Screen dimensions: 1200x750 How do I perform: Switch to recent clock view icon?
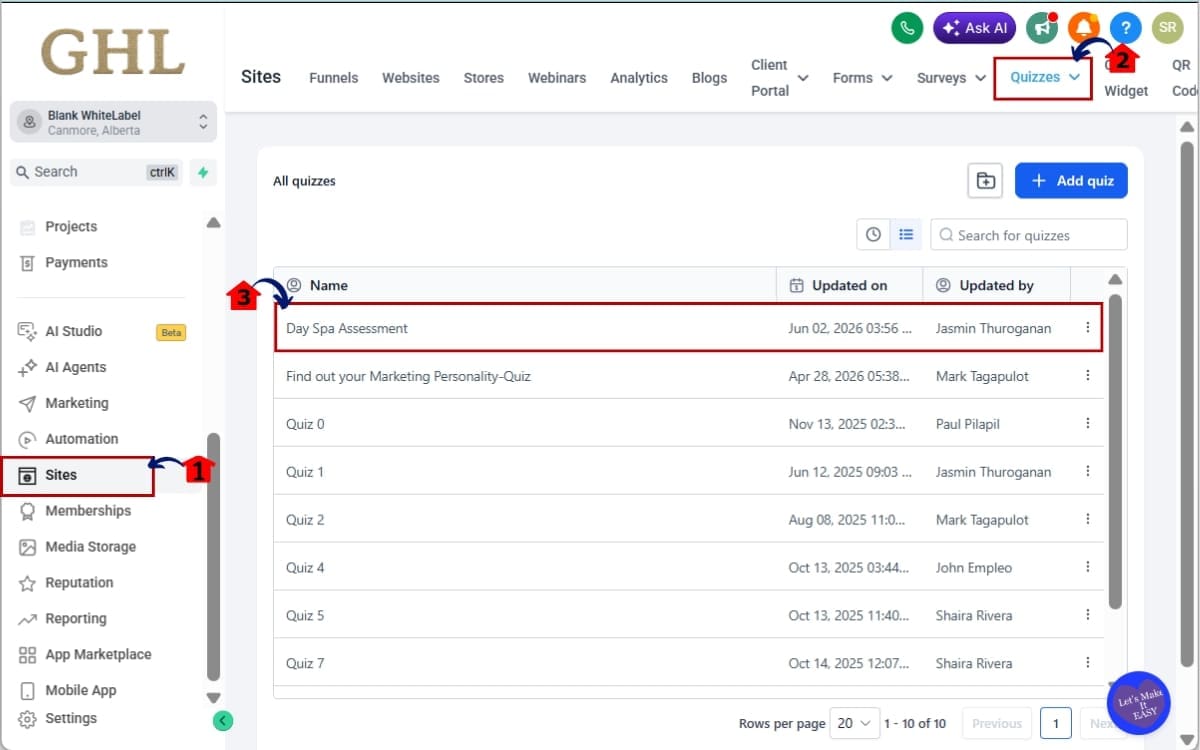(x=873, y=234)
